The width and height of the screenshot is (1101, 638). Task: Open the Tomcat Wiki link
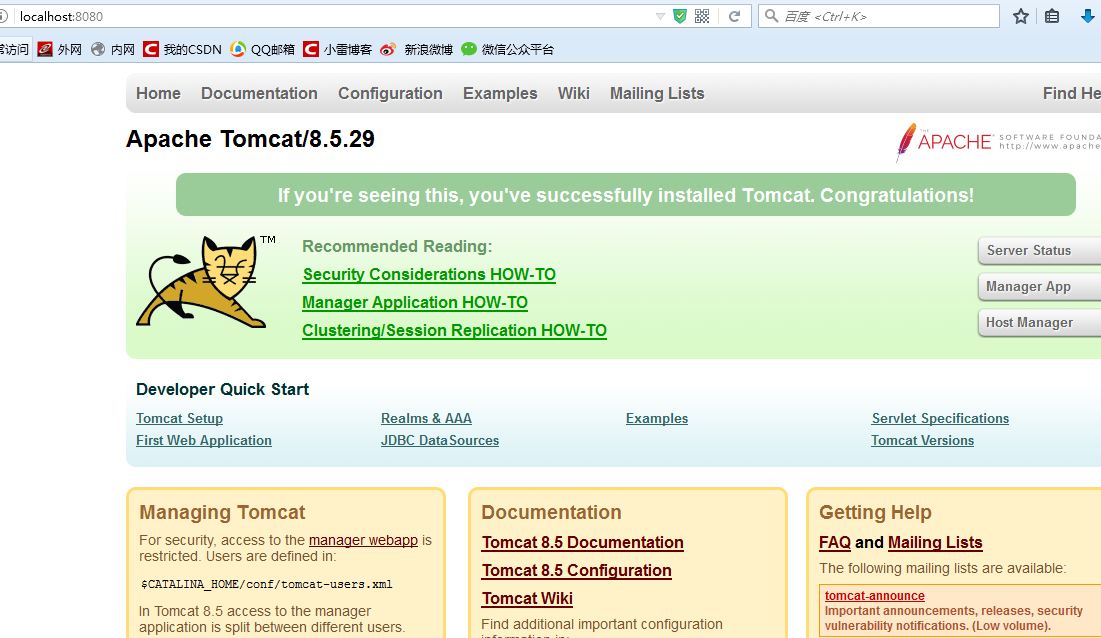pyautogui.click(x=527, y=599)
